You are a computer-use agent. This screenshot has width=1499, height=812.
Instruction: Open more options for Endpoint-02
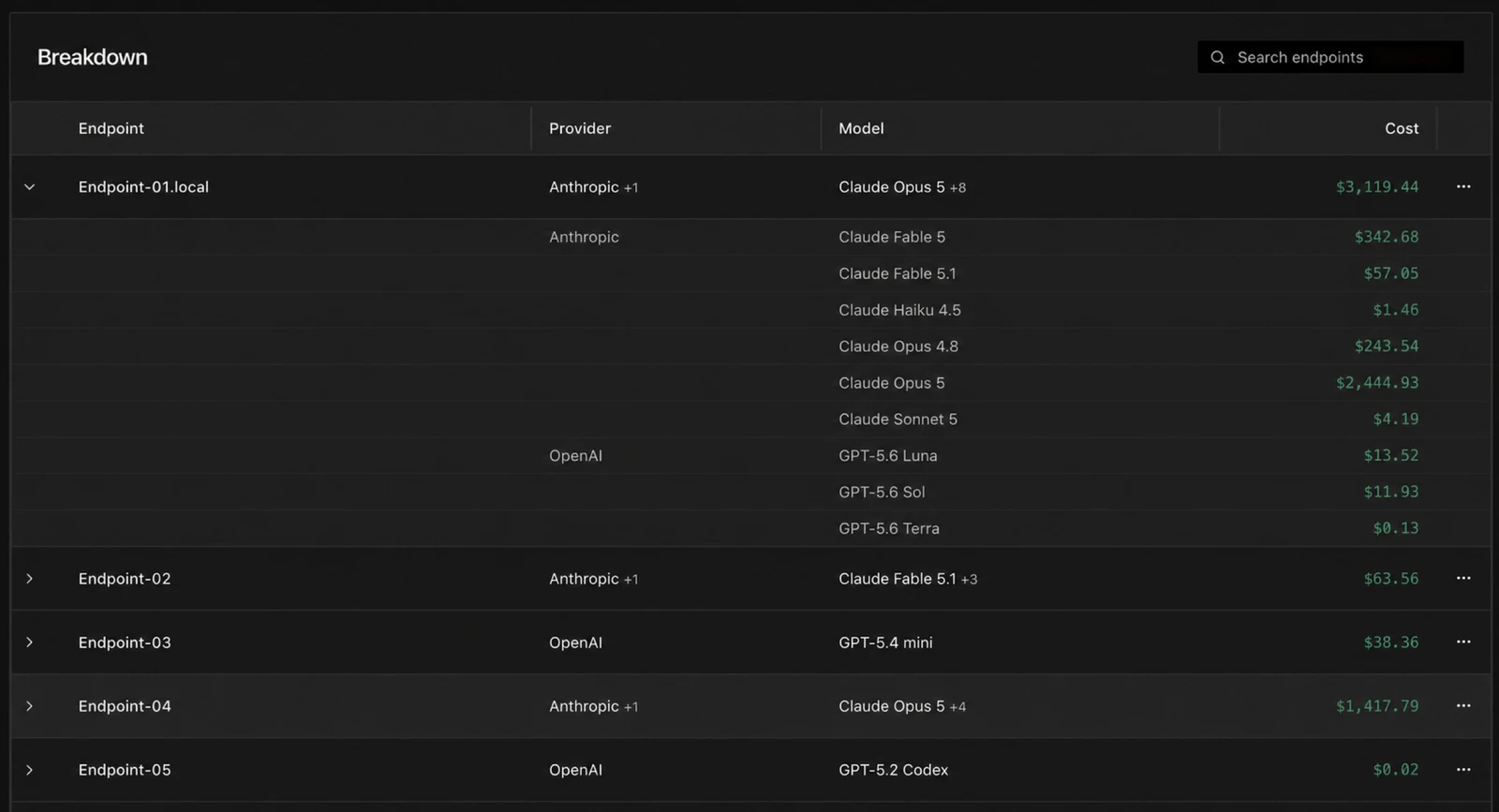click(x=1463, y=578)
